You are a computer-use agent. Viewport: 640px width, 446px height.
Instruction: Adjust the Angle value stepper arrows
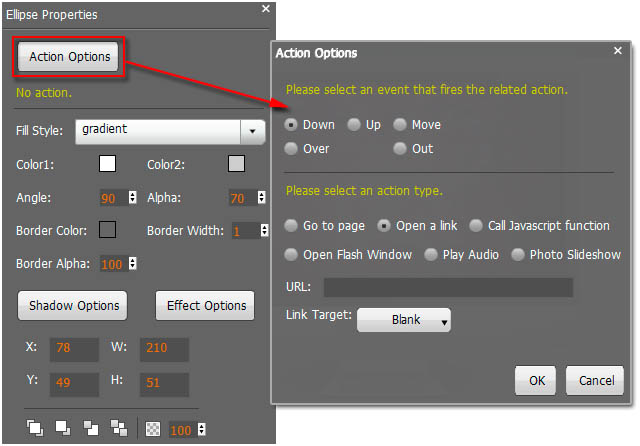tap(132, 198)
